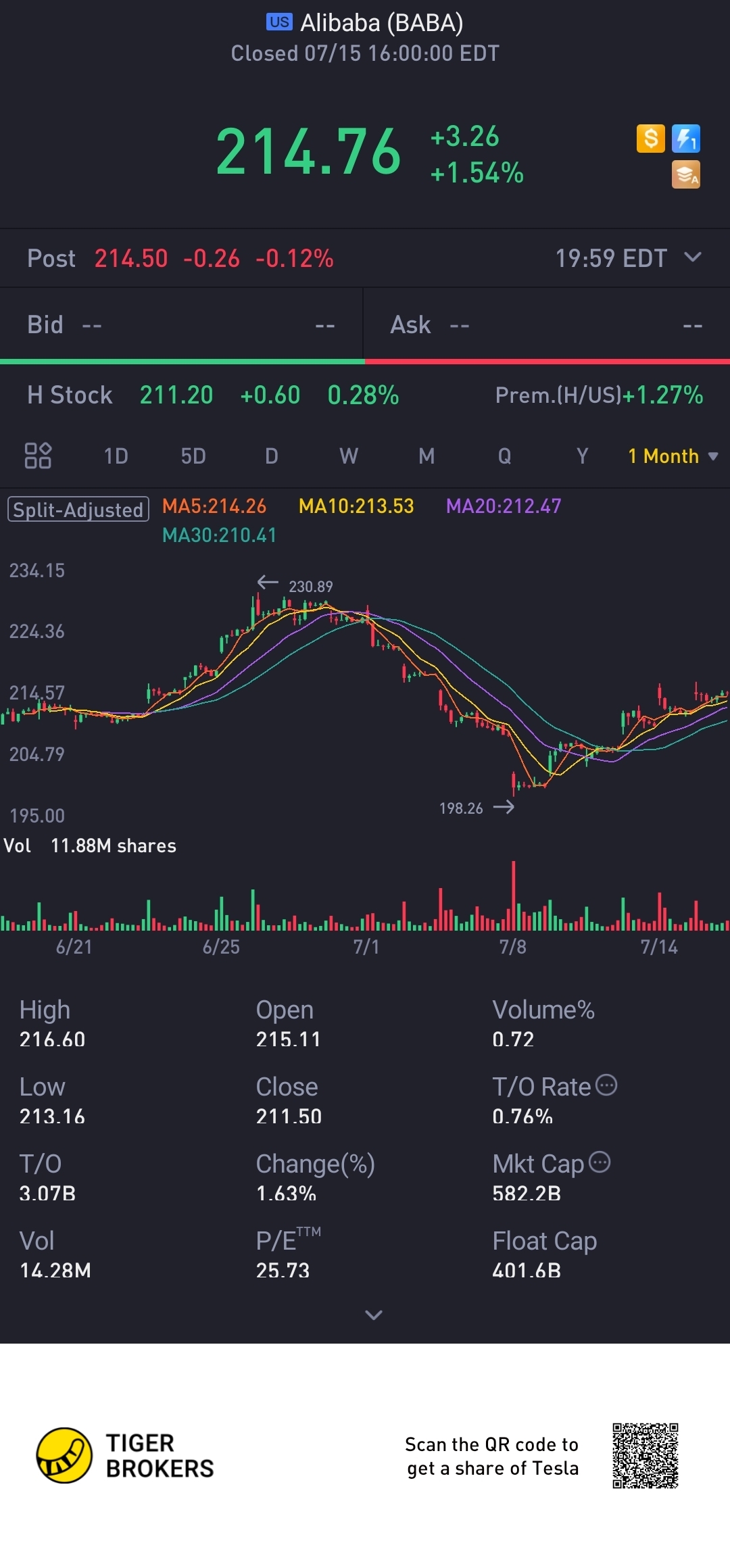Screen dimensions: 730x1568
Task: Expand post-market time dropdown chevron
Action: 693,257
